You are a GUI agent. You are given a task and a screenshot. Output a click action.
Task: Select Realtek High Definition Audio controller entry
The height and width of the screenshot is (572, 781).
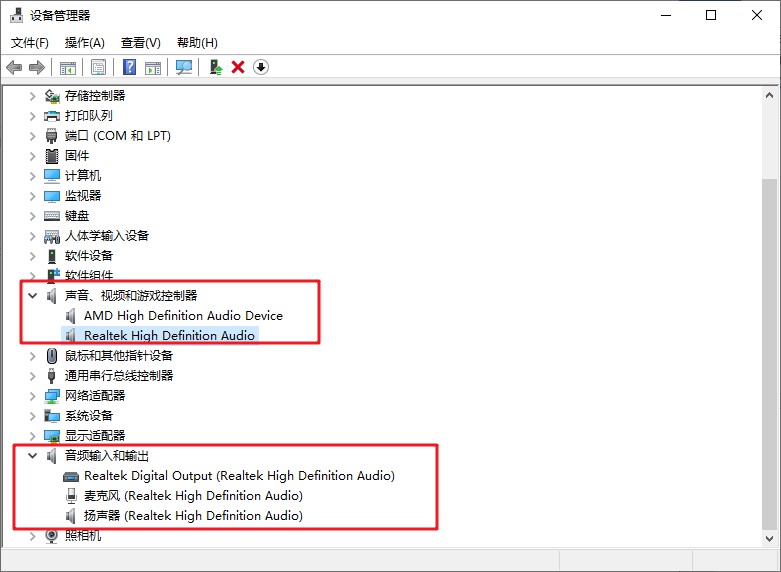(169, 336)
